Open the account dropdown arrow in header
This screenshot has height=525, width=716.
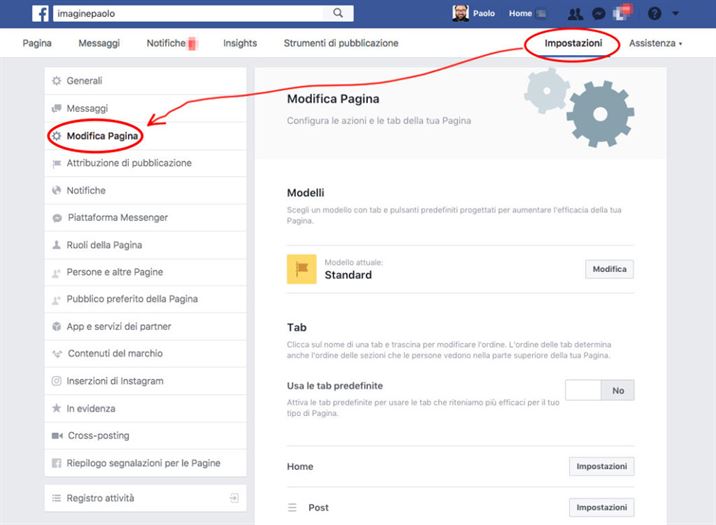(x=676, y=14)
